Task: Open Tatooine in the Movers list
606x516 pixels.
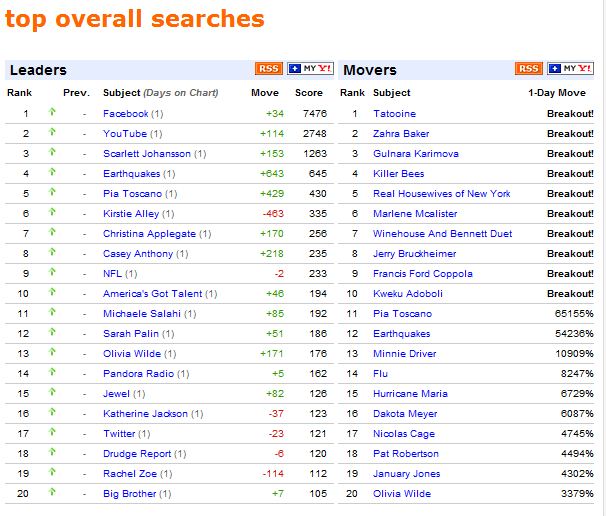Action: [x=395, y=114]
